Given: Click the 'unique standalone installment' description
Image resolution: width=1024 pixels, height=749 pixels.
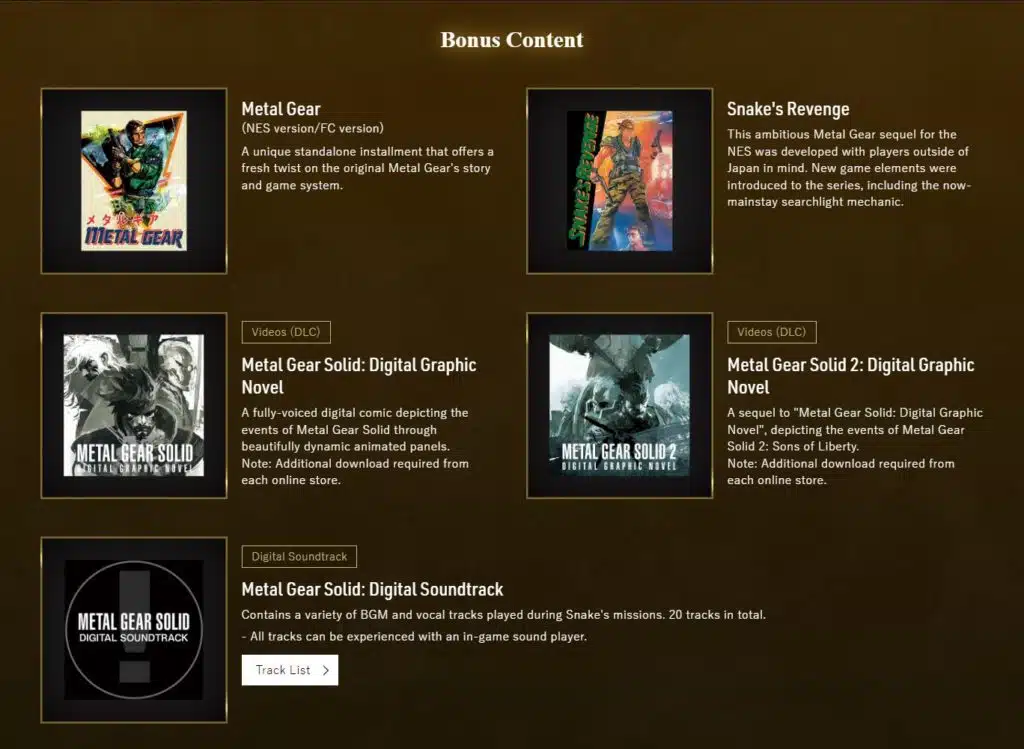Looking at the screenshot, I should click(368, 168).
